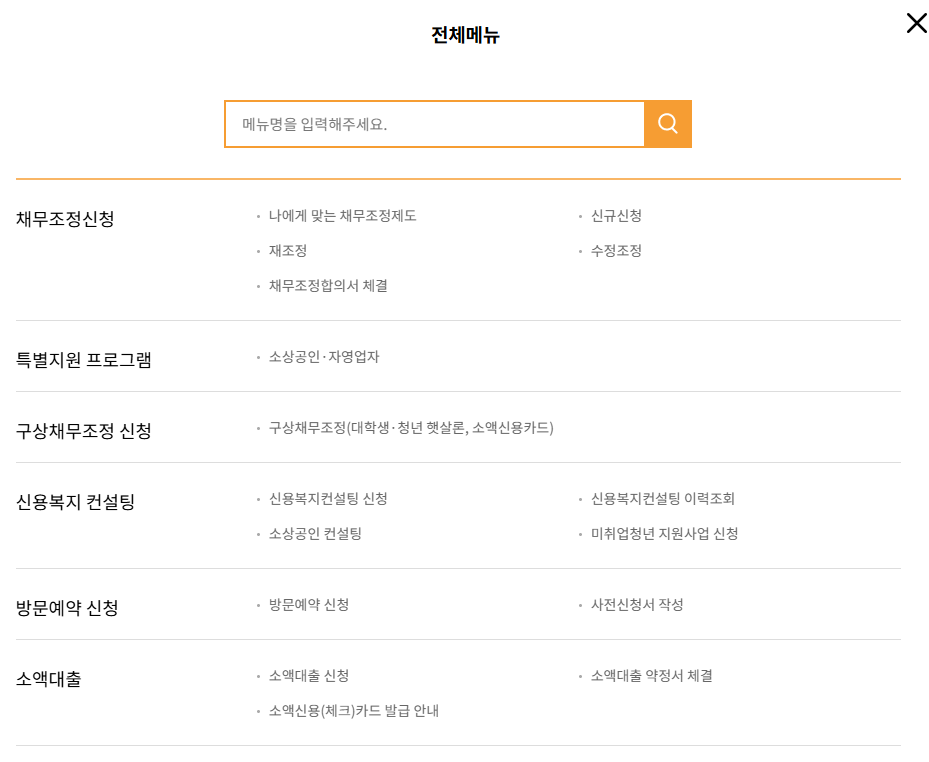929x762 pixels.
Task: Open 소상공인·자영업자 program link
Action: tap(324, 357)
